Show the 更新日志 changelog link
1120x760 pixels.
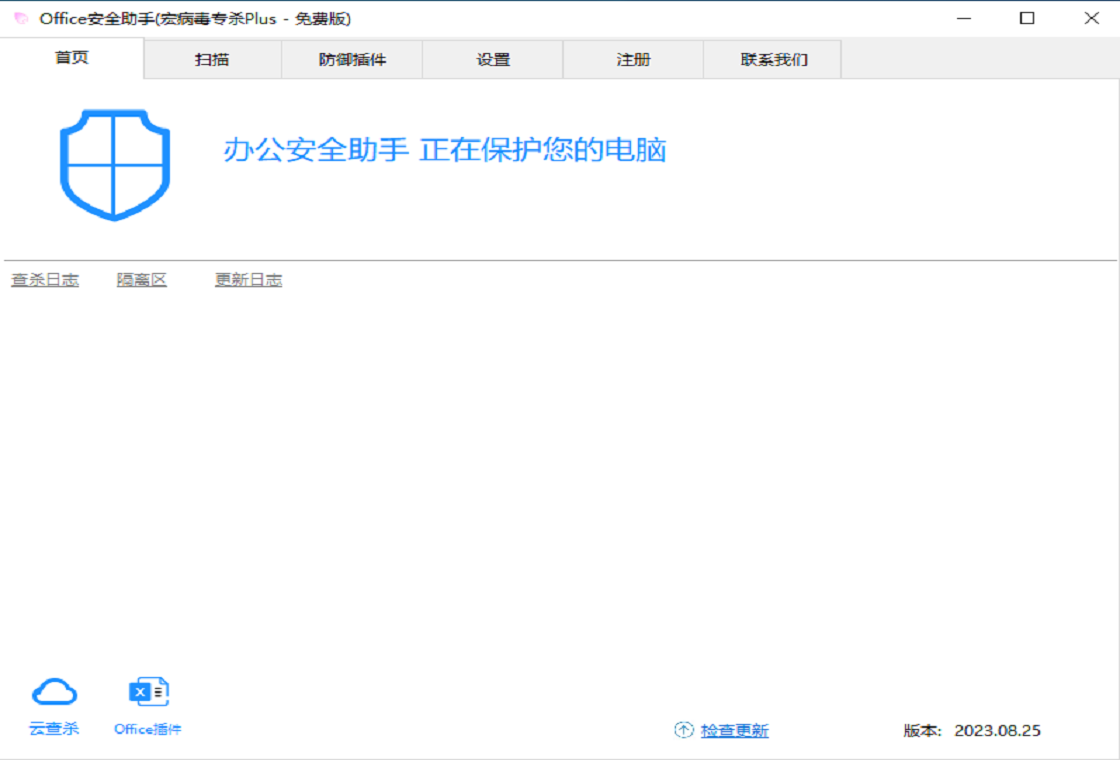[x=248, y=280]
